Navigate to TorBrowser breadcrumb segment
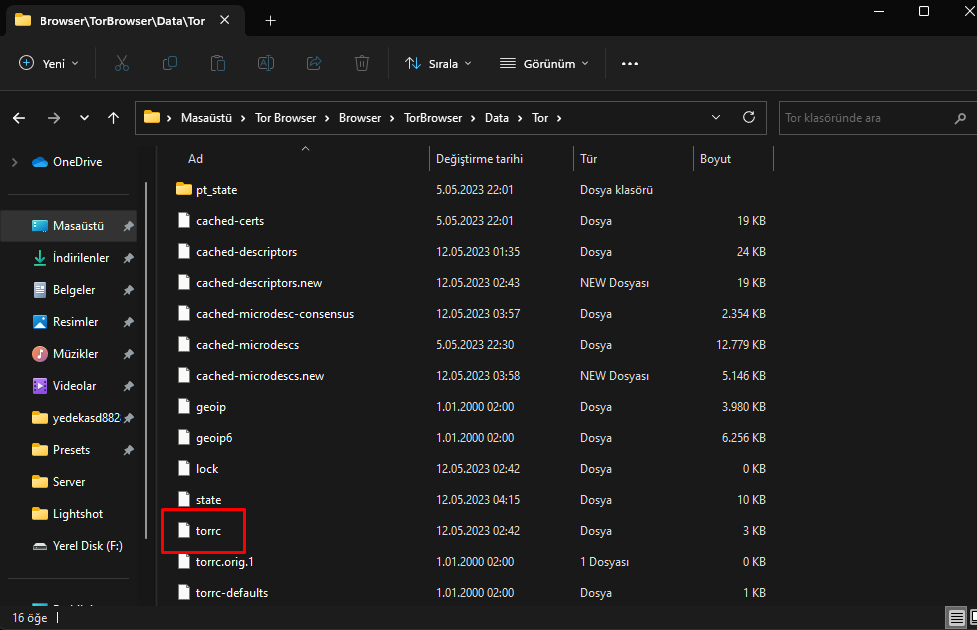The image size is (977, 630). (x=433, y=118)
